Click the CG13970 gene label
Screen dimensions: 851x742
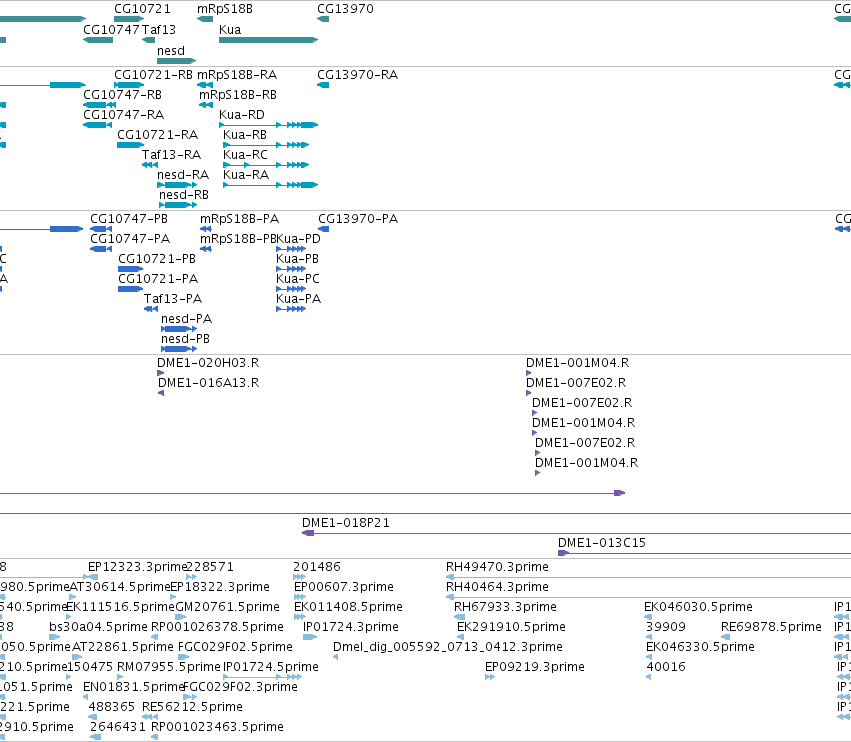(x=345, y=9)
